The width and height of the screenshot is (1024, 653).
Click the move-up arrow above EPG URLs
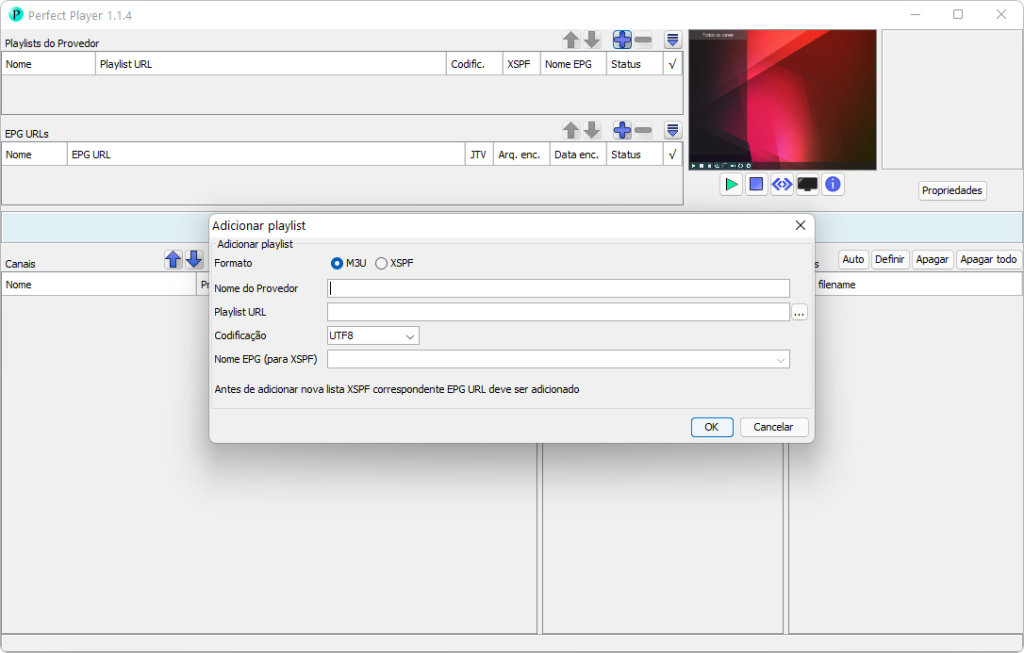(571, 130)
